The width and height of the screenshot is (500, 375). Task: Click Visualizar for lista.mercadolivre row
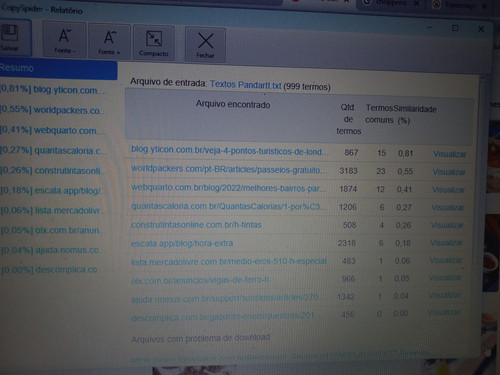(x=446, y=260)
